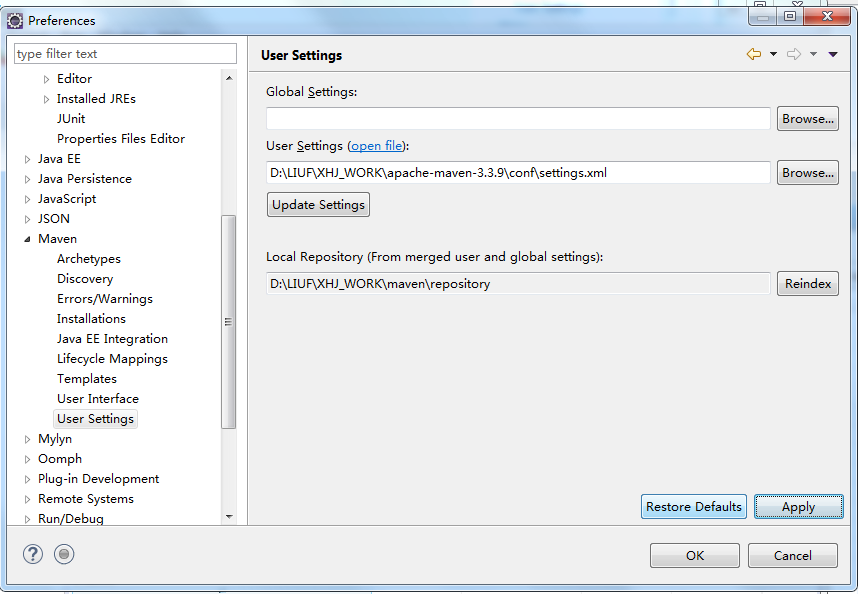Click the open file link

point(376,146)
